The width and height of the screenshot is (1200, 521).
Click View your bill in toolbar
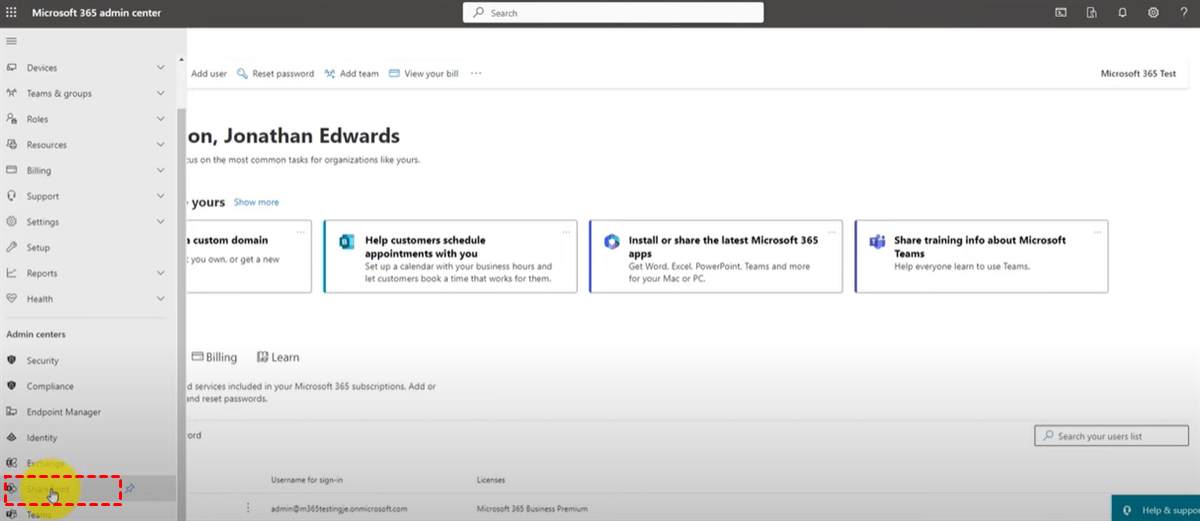(x=424, y=74)
